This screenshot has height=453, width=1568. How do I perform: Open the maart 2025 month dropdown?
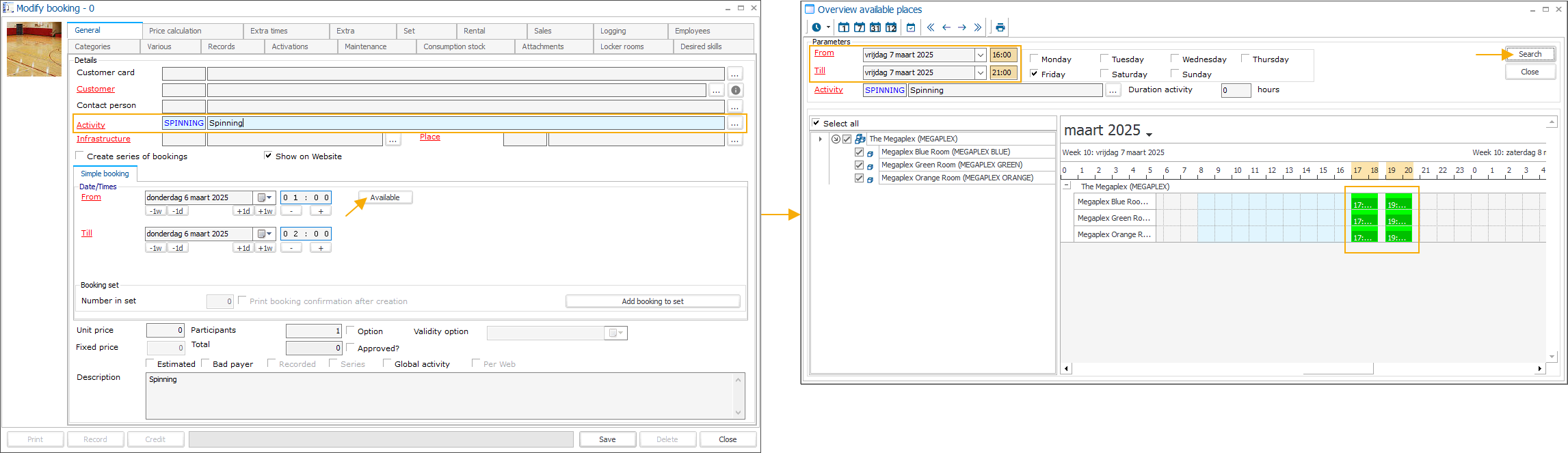click(1149, 134)
